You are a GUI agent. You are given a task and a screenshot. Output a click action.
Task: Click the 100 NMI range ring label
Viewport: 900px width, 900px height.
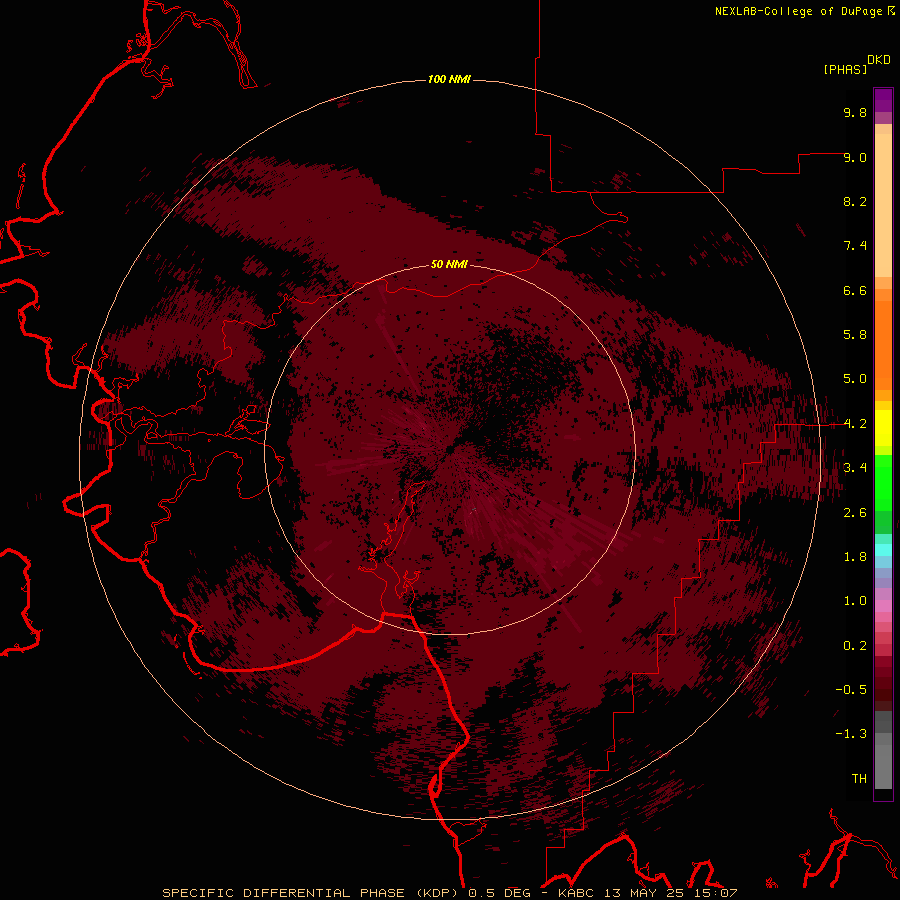click(449, 79)
